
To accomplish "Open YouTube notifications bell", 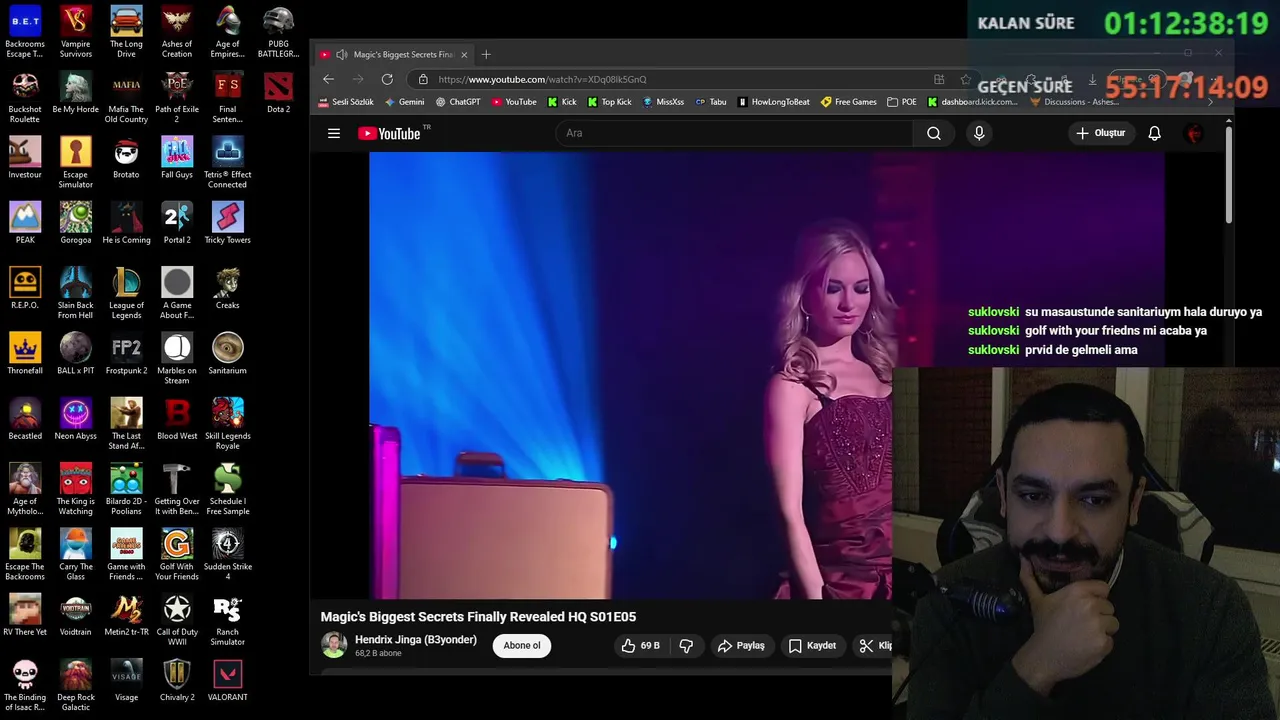I will point(1154,133).
